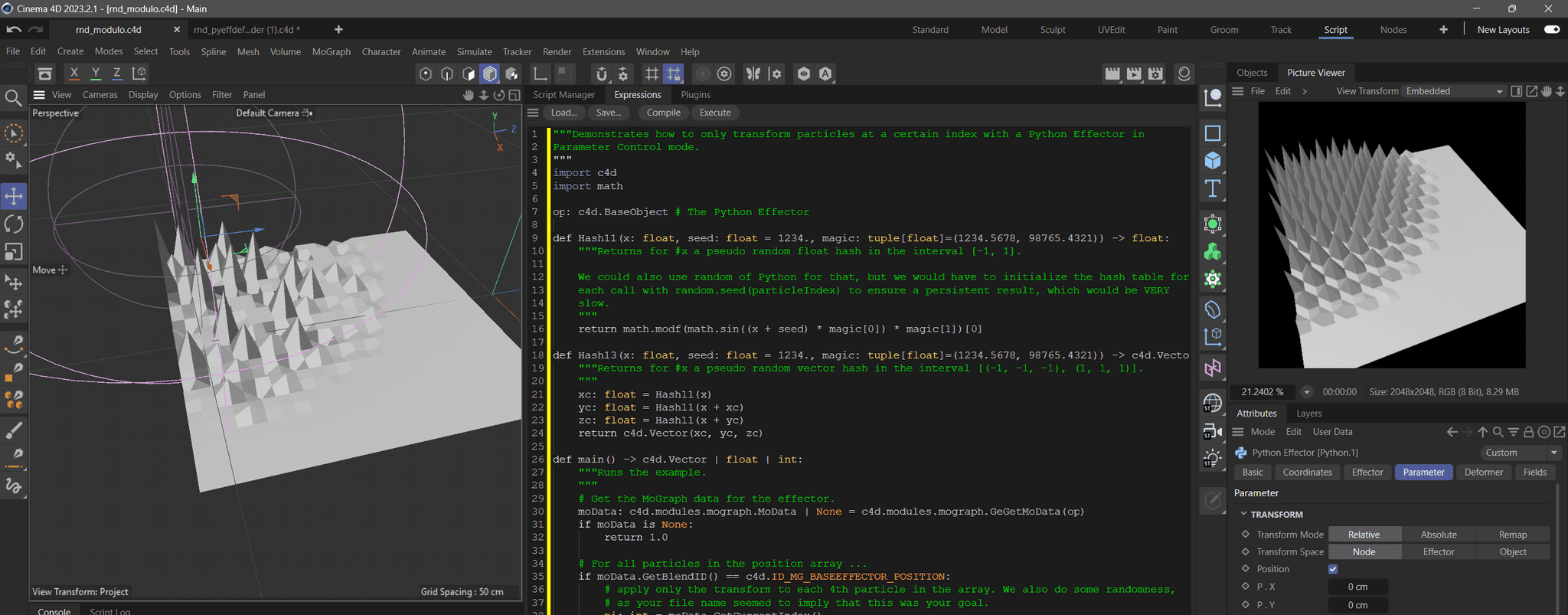Switch to the Objects tab
This screenshot has width=1568, height=615.
(1252, 73)
